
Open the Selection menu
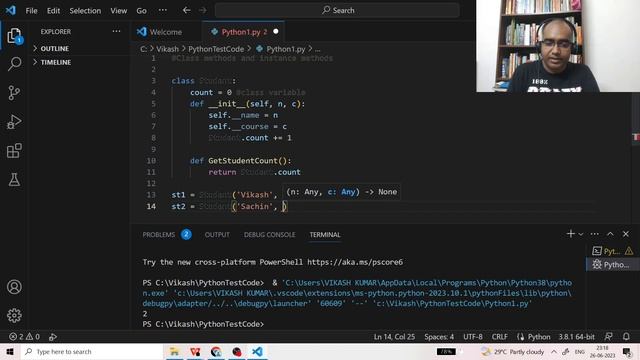pos(85,11)
